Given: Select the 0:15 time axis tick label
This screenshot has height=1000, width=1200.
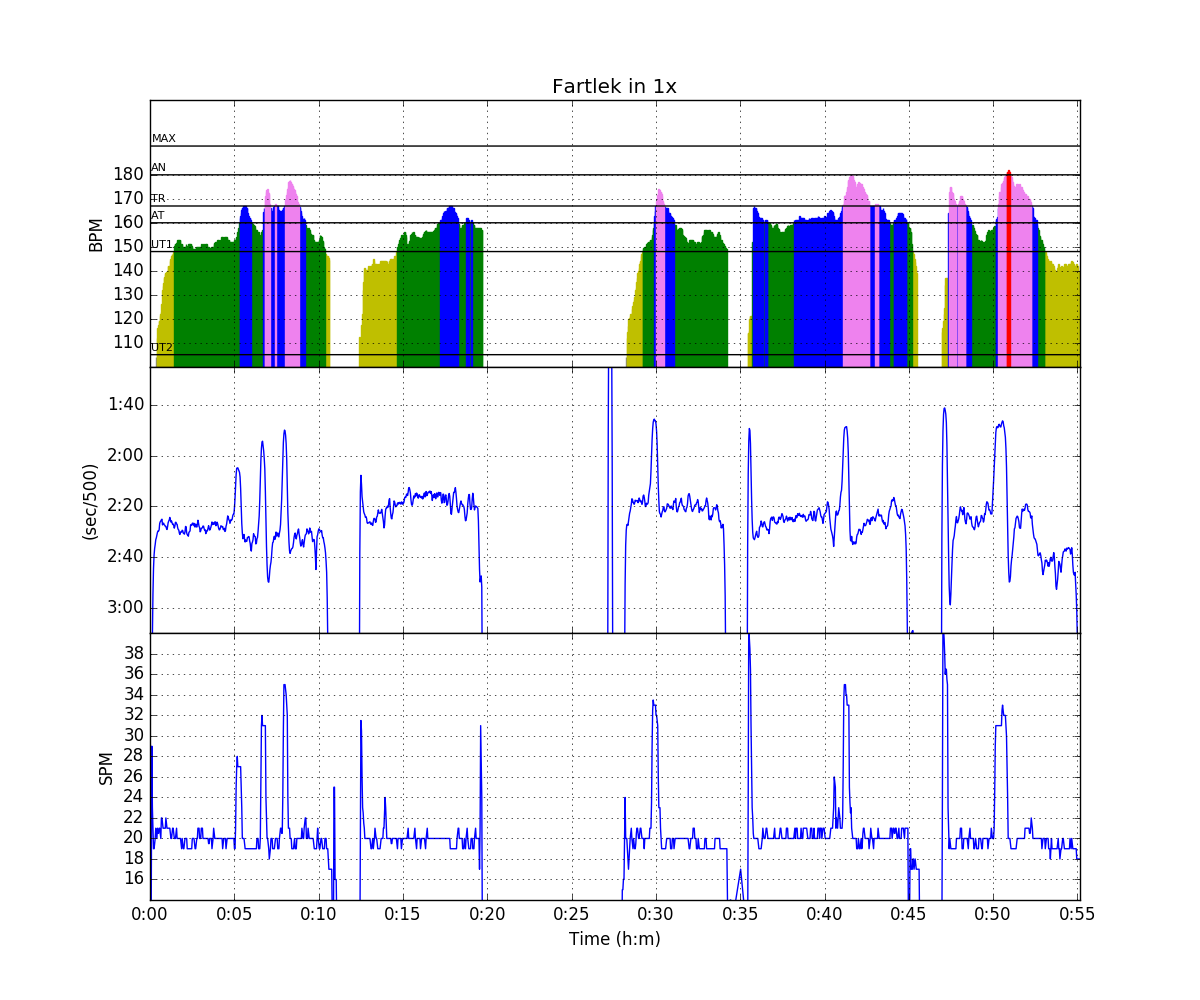Looking at the screenshot, I should coord(403,913).
